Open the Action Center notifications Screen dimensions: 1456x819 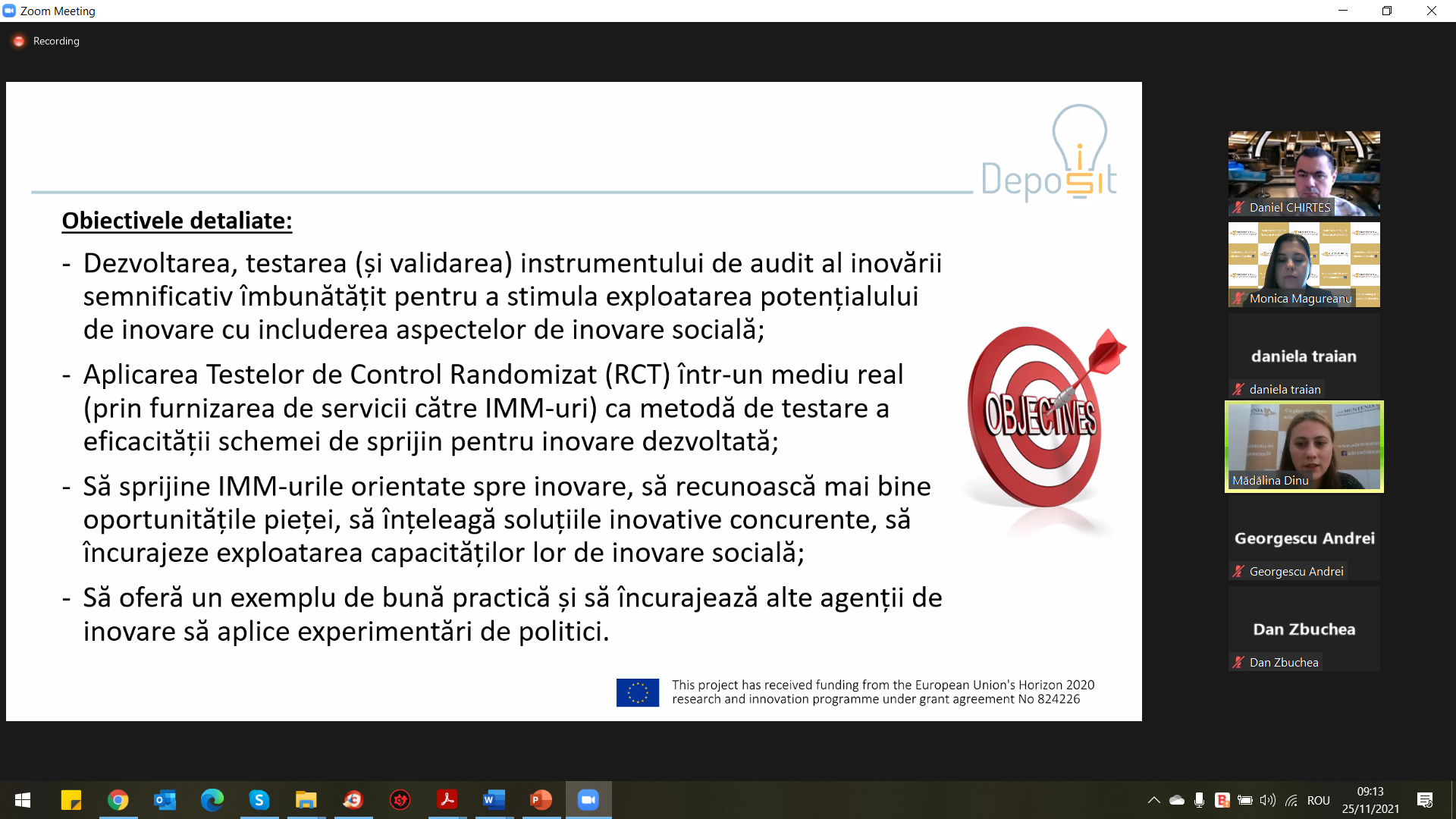point(1425,800)
